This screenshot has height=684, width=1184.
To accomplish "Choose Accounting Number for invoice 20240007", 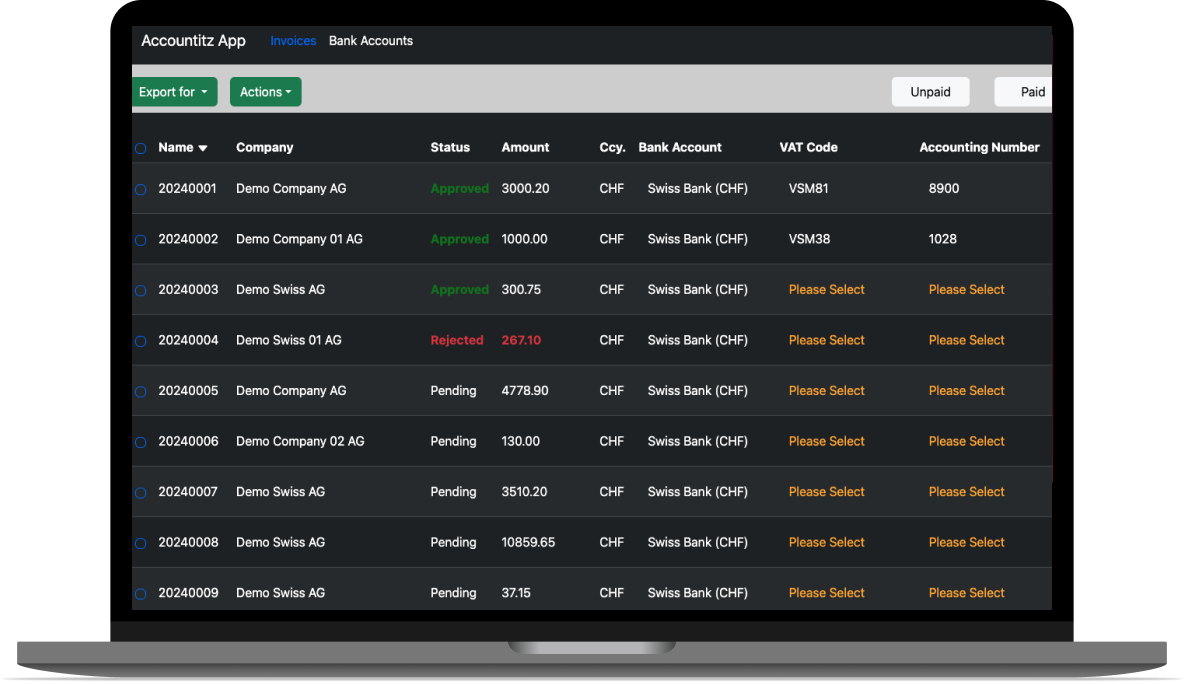I will click(x=967, y=492).
